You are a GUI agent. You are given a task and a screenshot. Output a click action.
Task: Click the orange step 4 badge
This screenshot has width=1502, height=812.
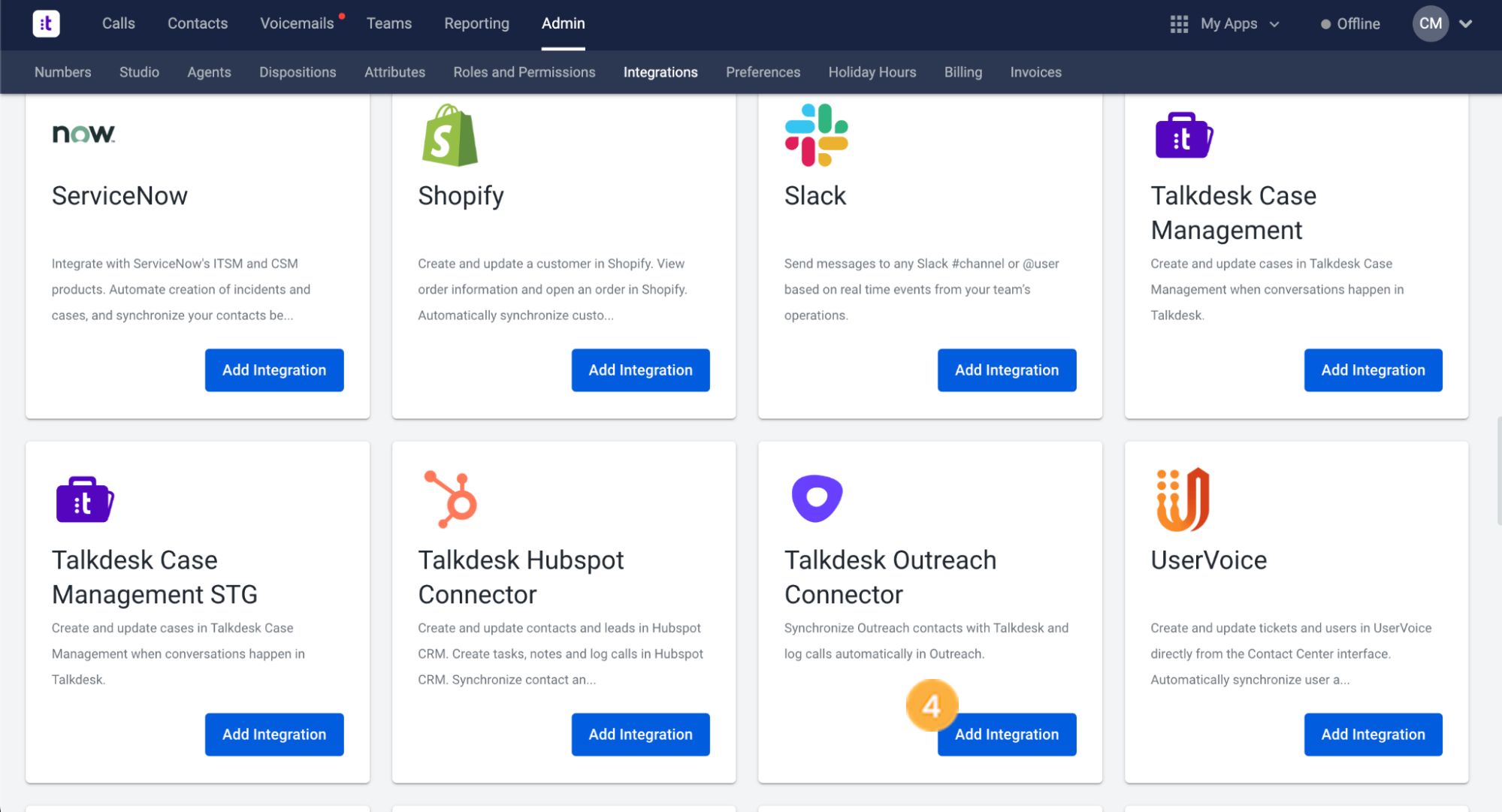point(932,705)
